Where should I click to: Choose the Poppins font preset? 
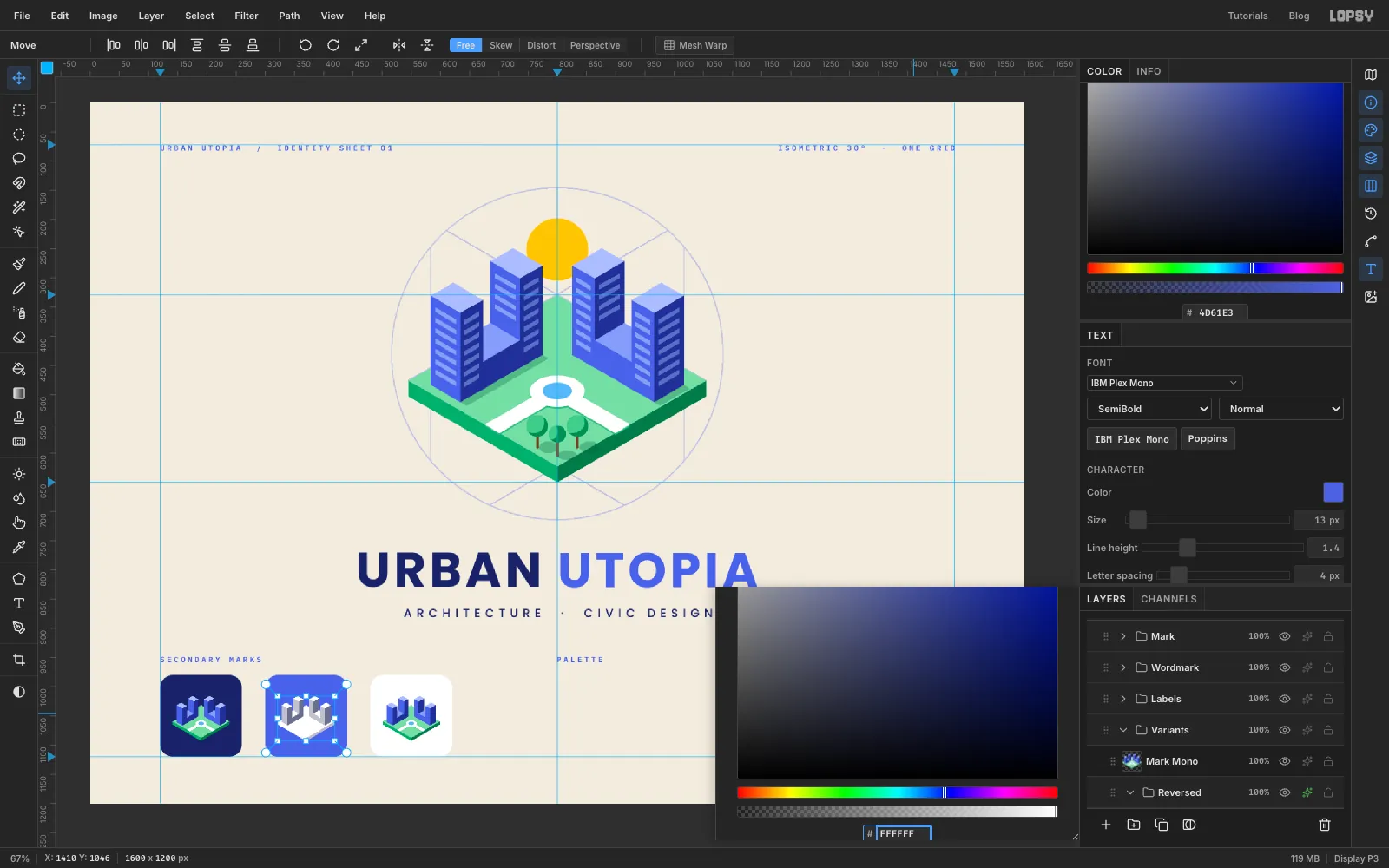coord(1208,439)
